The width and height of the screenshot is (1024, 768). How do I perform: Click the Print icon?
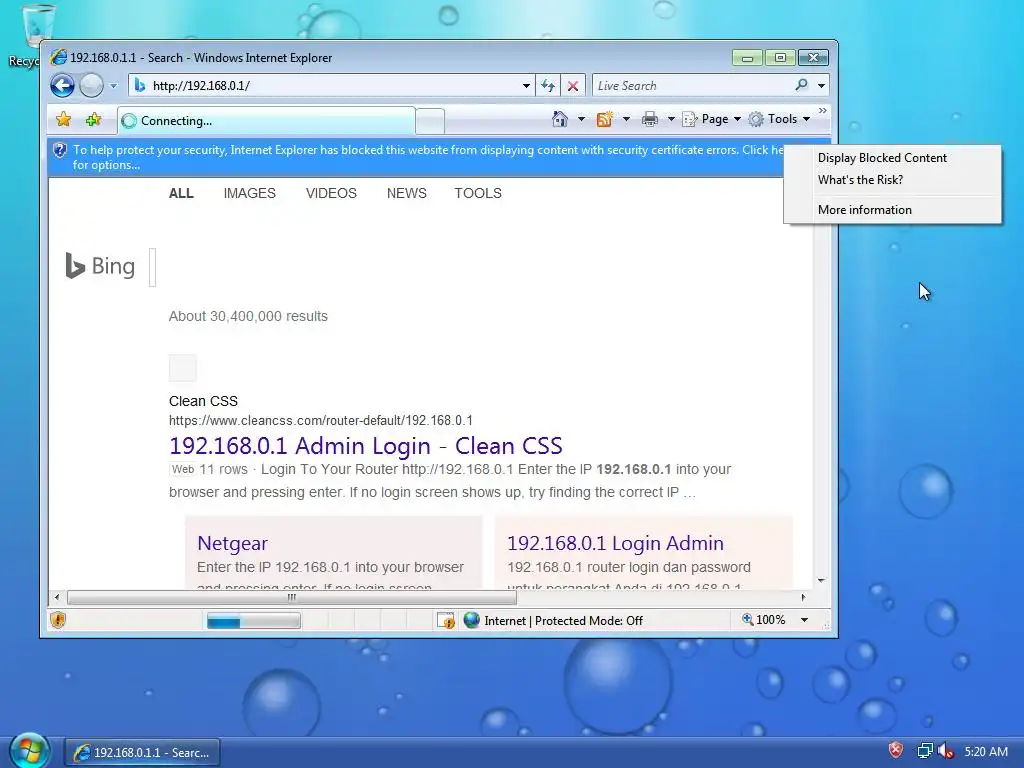pyautogui.click(x=650, y=119)
